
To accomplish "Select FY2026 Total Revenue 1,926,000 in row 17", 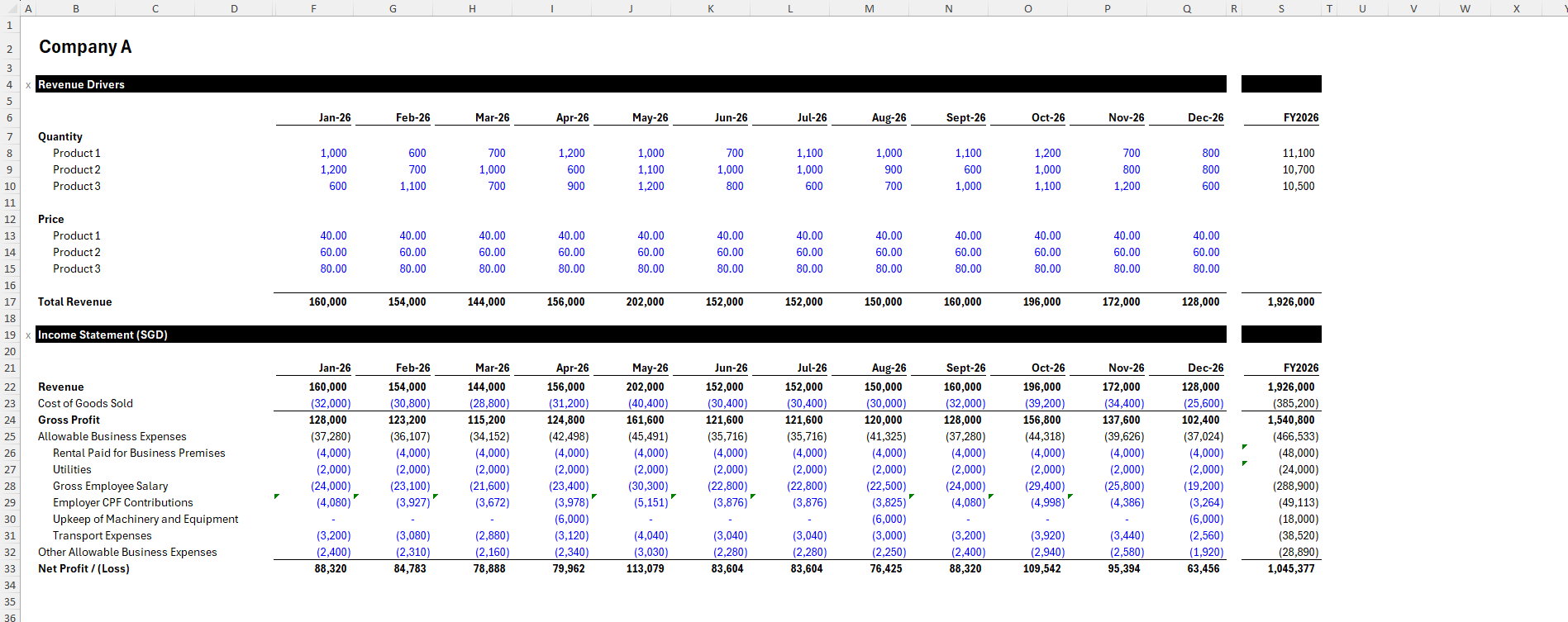I will click(x=1291, y=302).
